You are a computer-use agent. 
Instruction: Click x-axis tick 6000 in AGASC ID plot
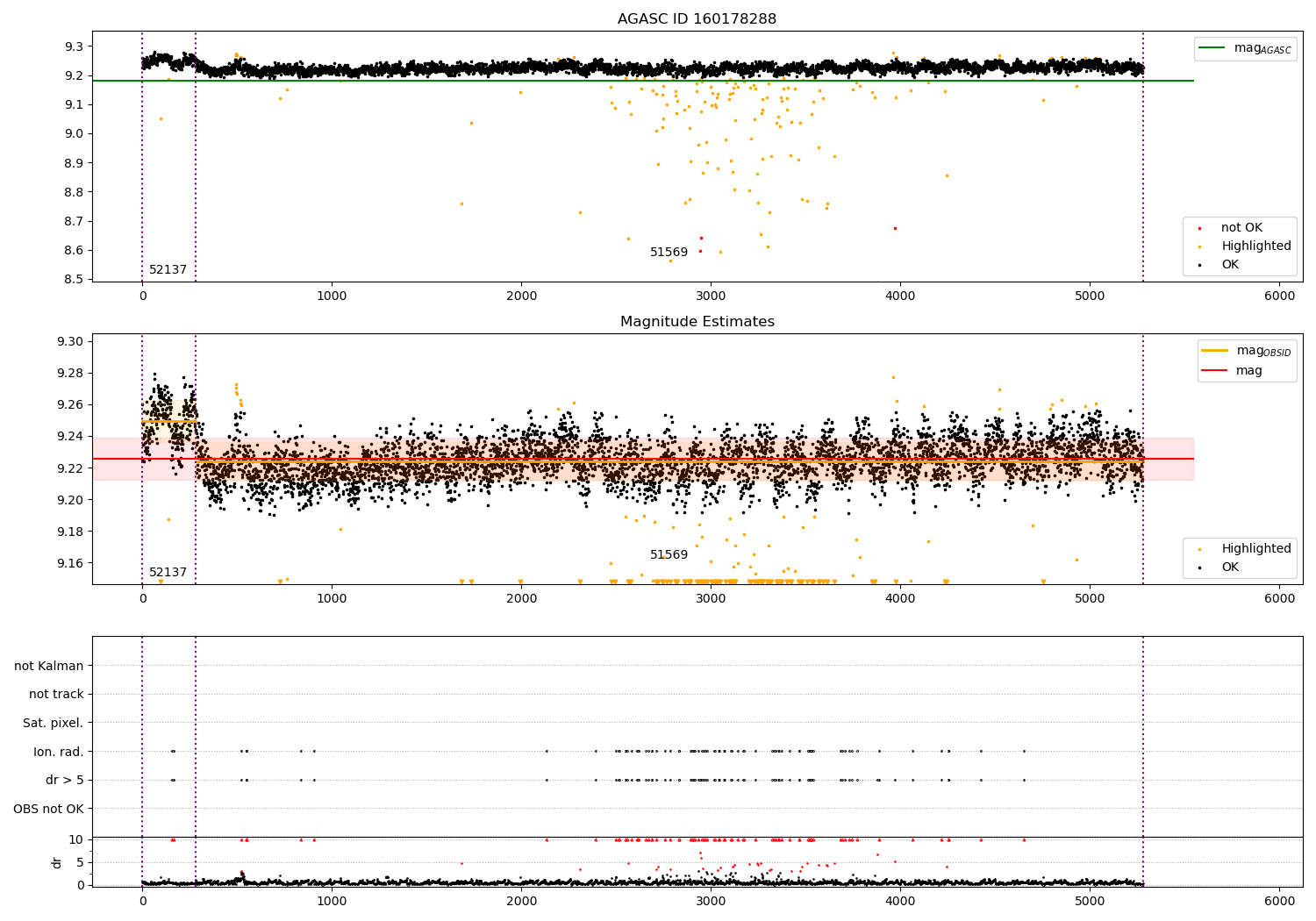[1279, 296]
